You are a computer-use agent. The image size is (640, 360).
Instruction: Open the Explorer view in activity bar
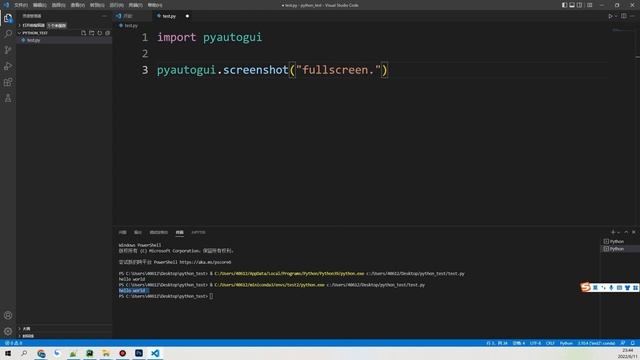(x=8, y=18)
